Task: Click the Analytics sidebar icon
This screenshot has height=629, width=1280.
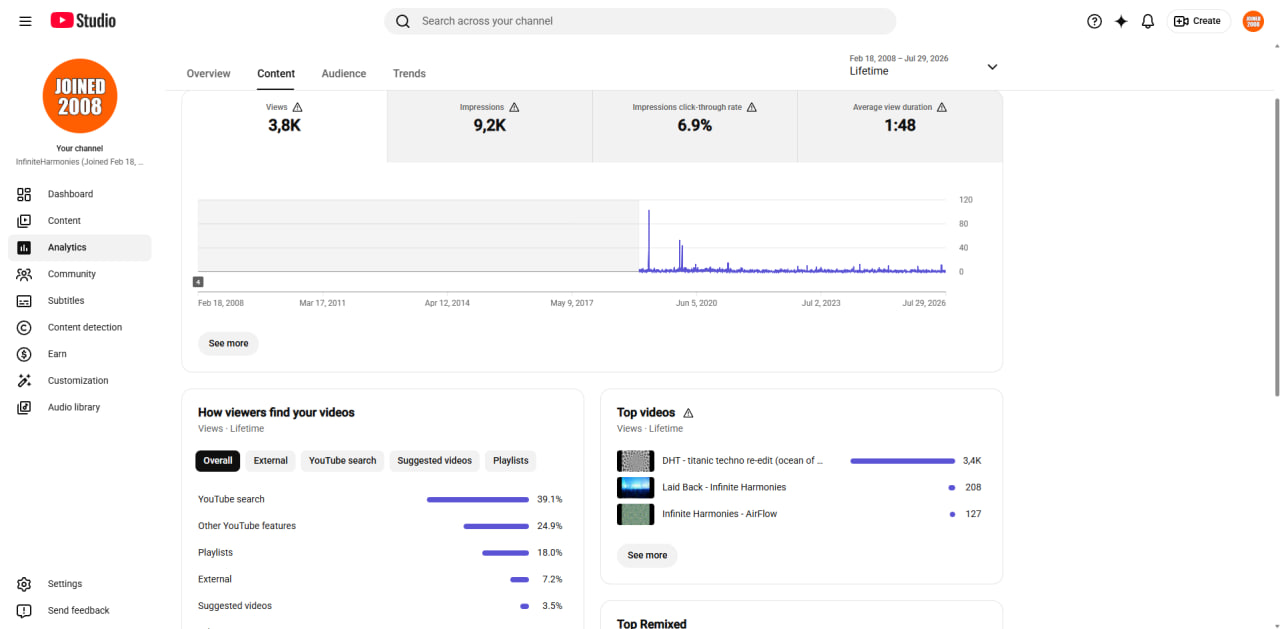Action: [x=24, y=248]
